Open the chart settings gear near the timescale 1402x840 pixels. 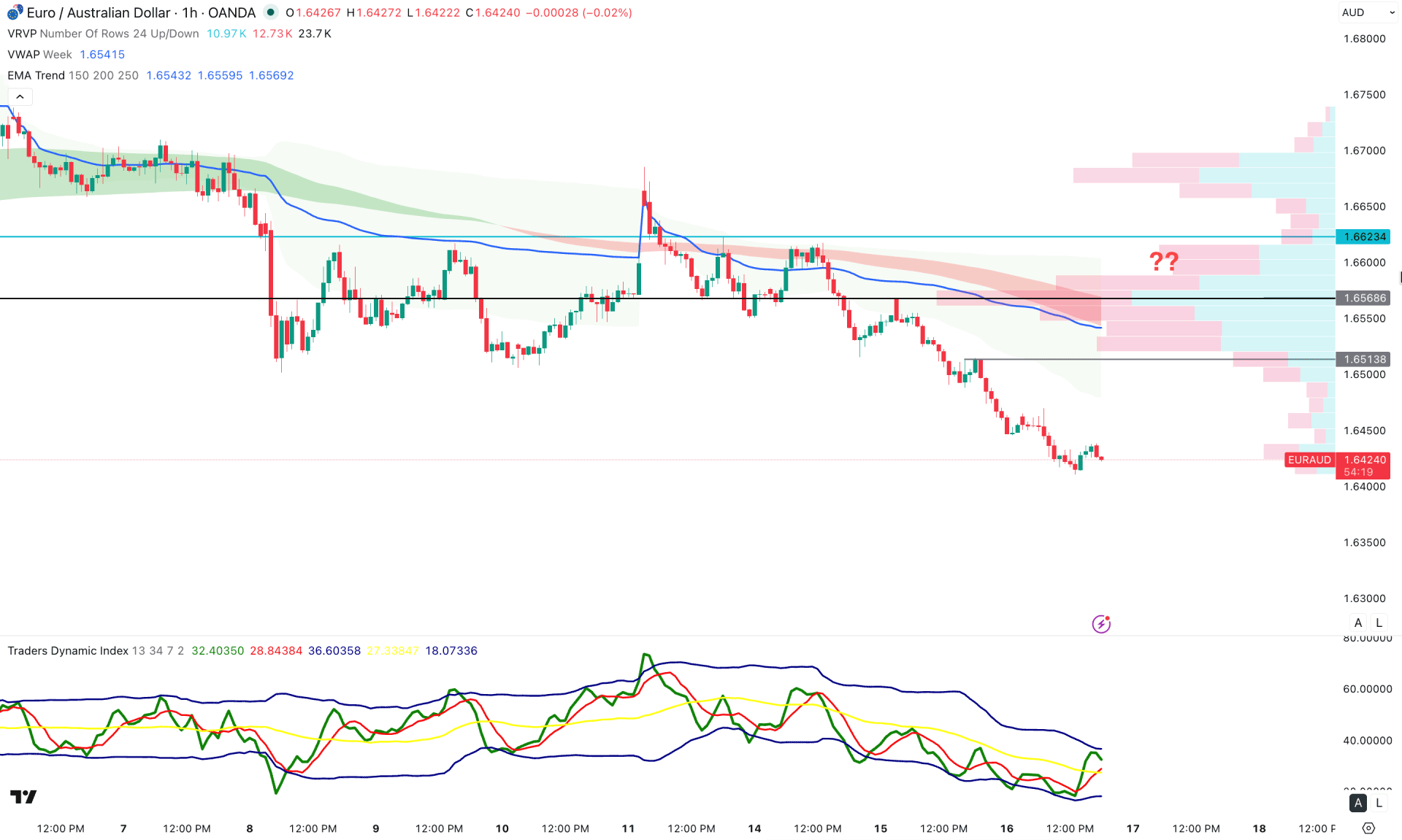(1369, 828)
